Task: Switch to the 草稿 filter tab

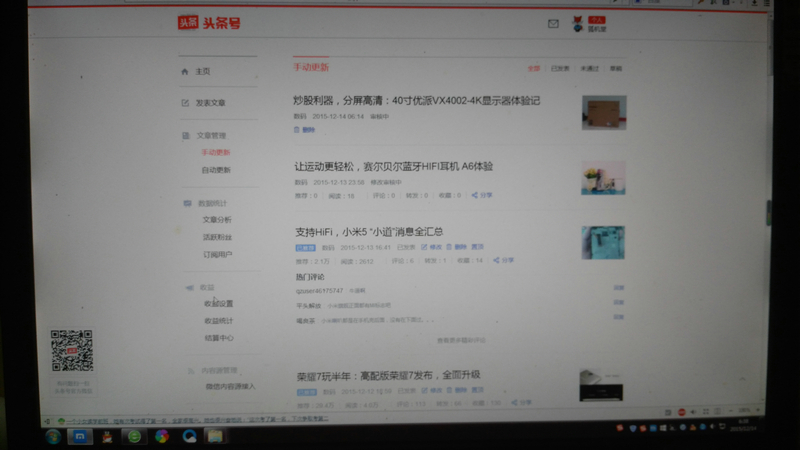Action: [x=616, y=68]
